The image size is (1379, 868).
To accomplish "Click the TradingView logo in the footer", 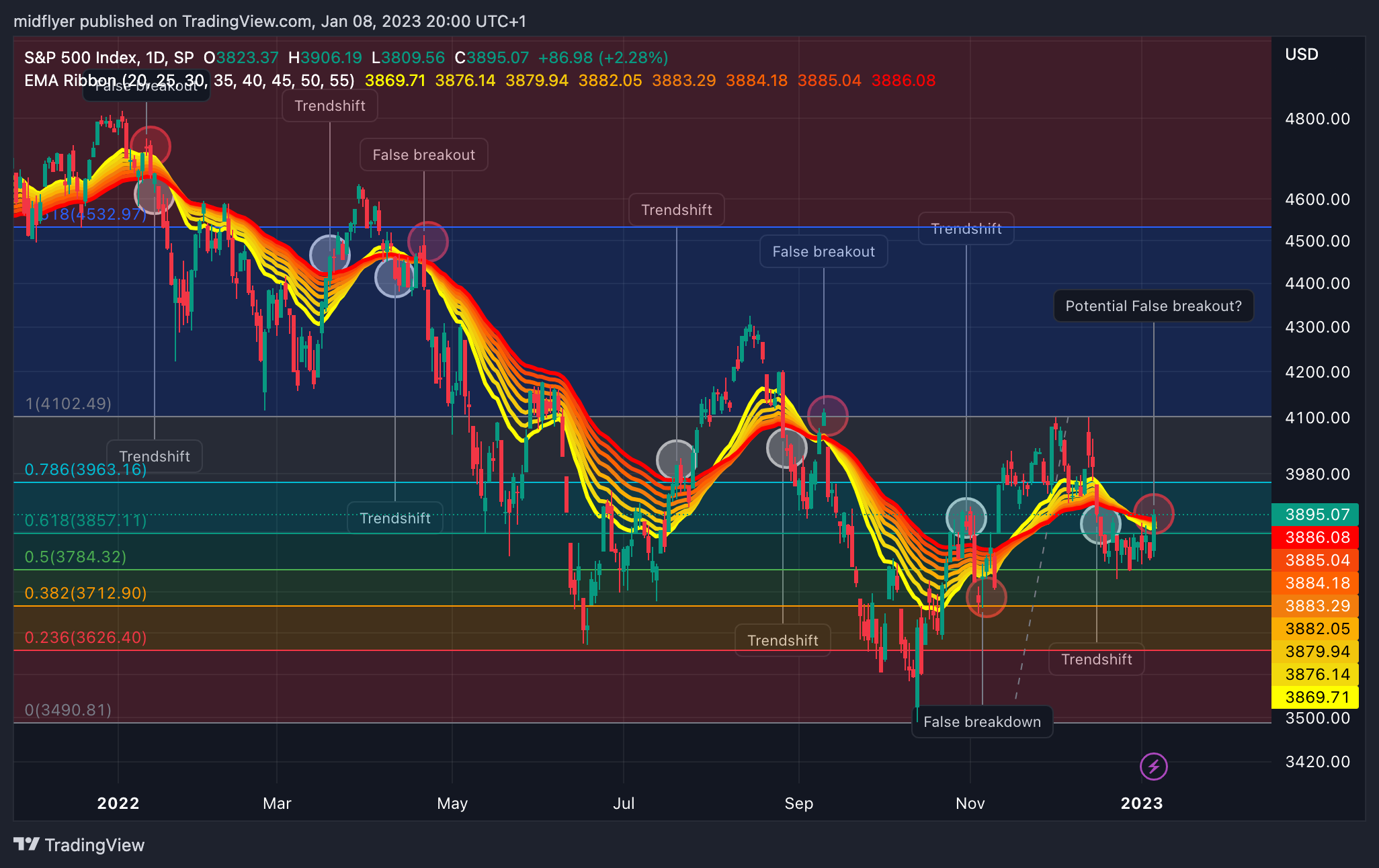I will coord(79,845).
